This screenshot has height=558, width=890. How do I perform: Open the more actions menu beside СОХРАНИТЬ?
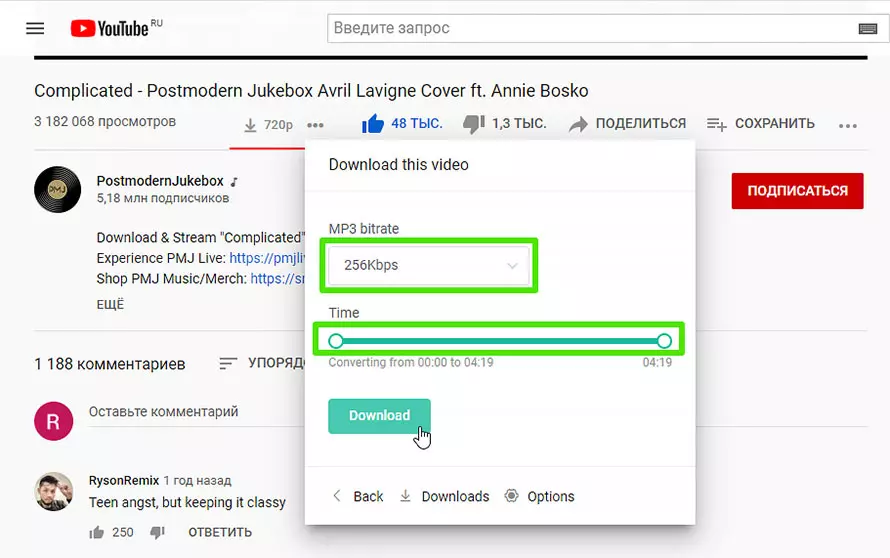[847, 125]
